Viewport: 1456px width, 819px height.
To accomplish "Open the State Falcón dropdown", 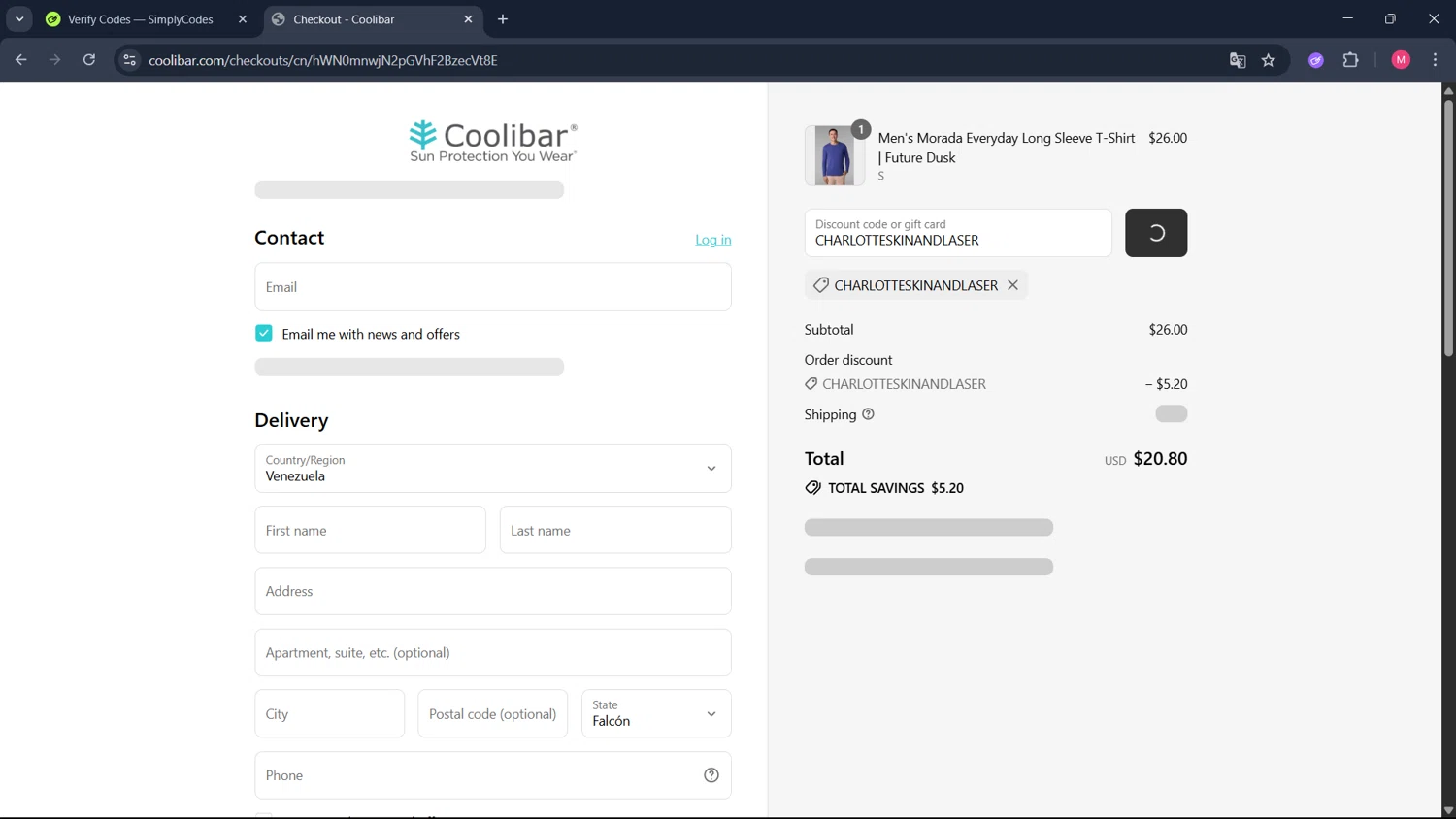I will point(656,713).
